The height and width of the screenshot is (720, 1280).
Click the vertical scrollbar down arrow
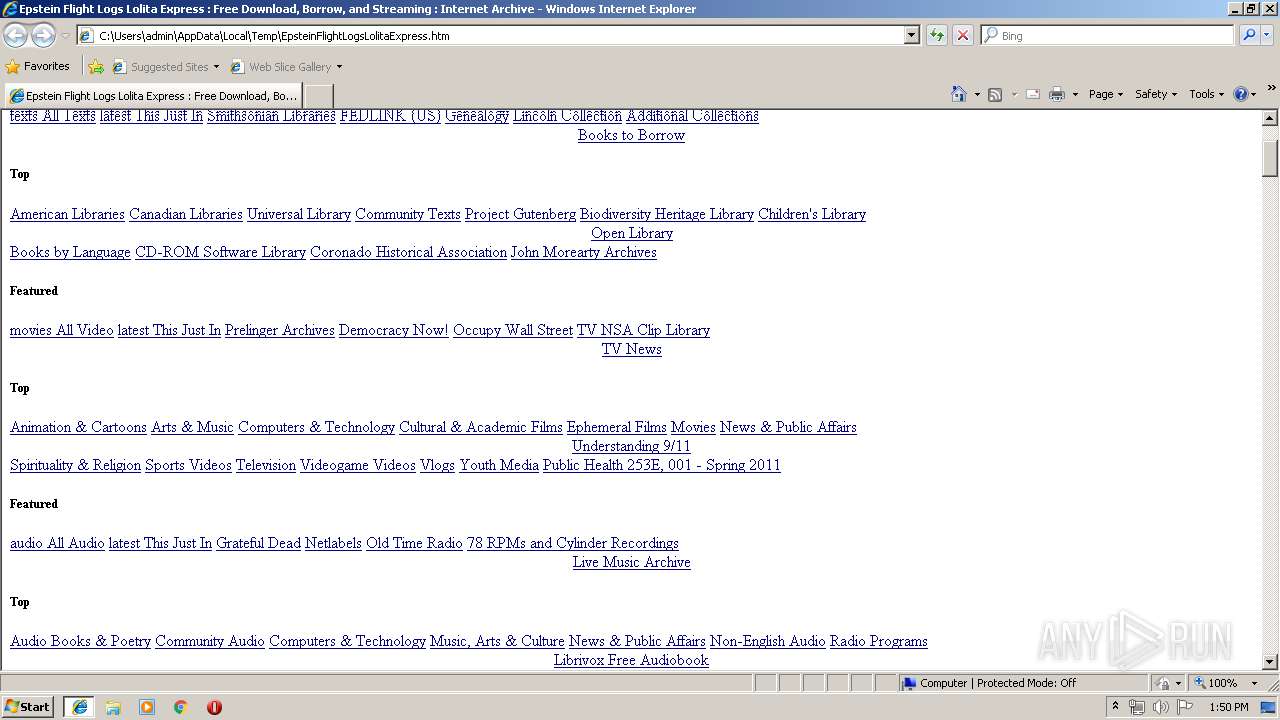(x=1270, y=662)
